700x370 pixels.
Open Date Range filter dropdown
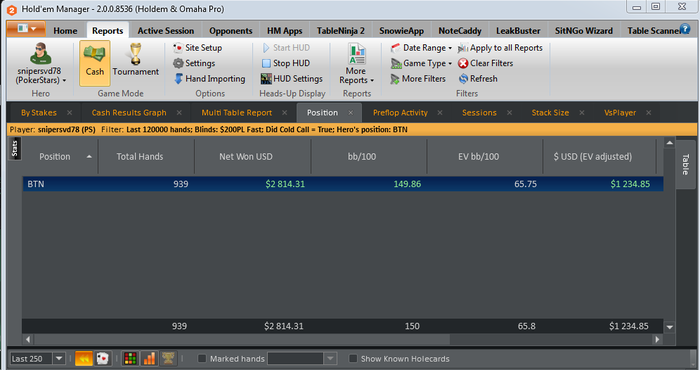(421, 48)
